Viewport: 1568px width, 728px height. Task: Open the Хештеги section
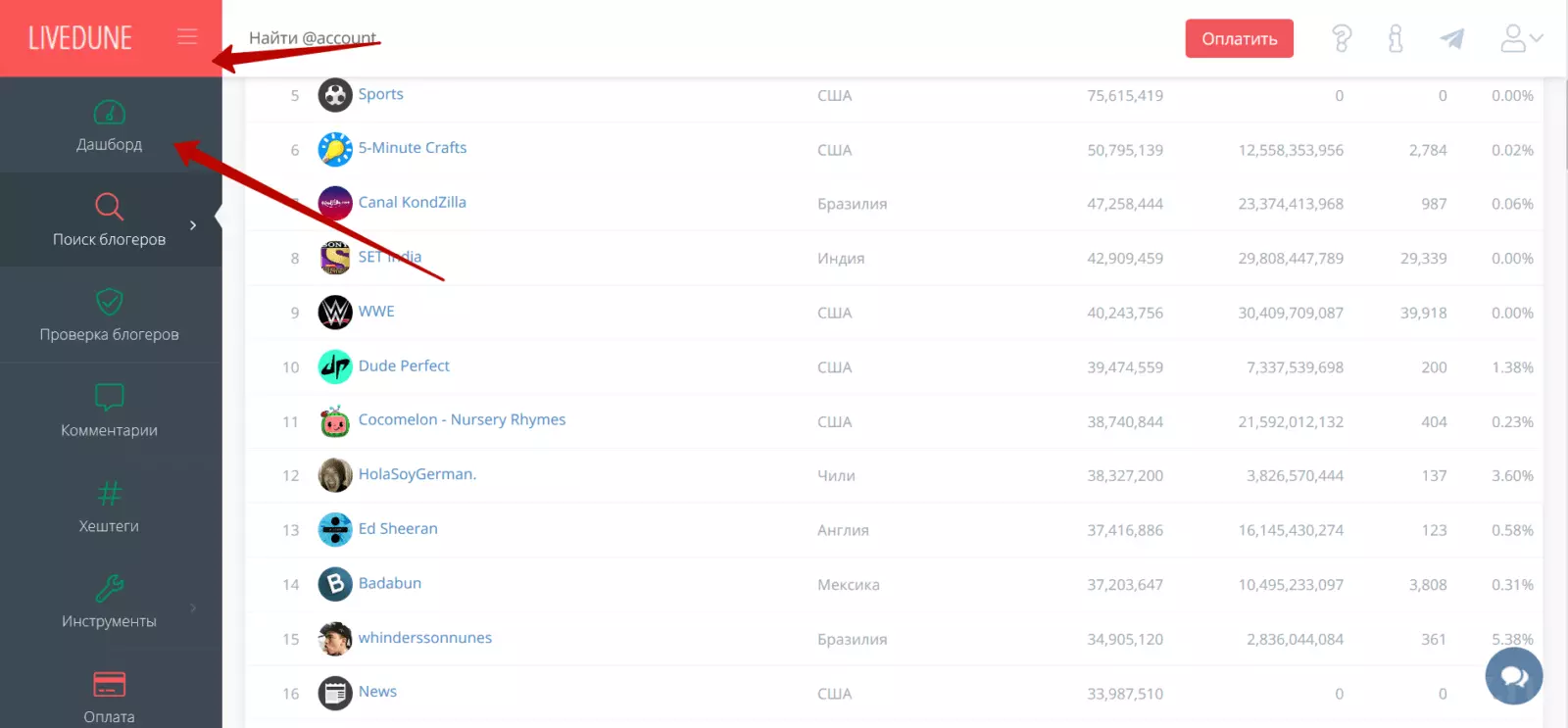click(110, 507)
